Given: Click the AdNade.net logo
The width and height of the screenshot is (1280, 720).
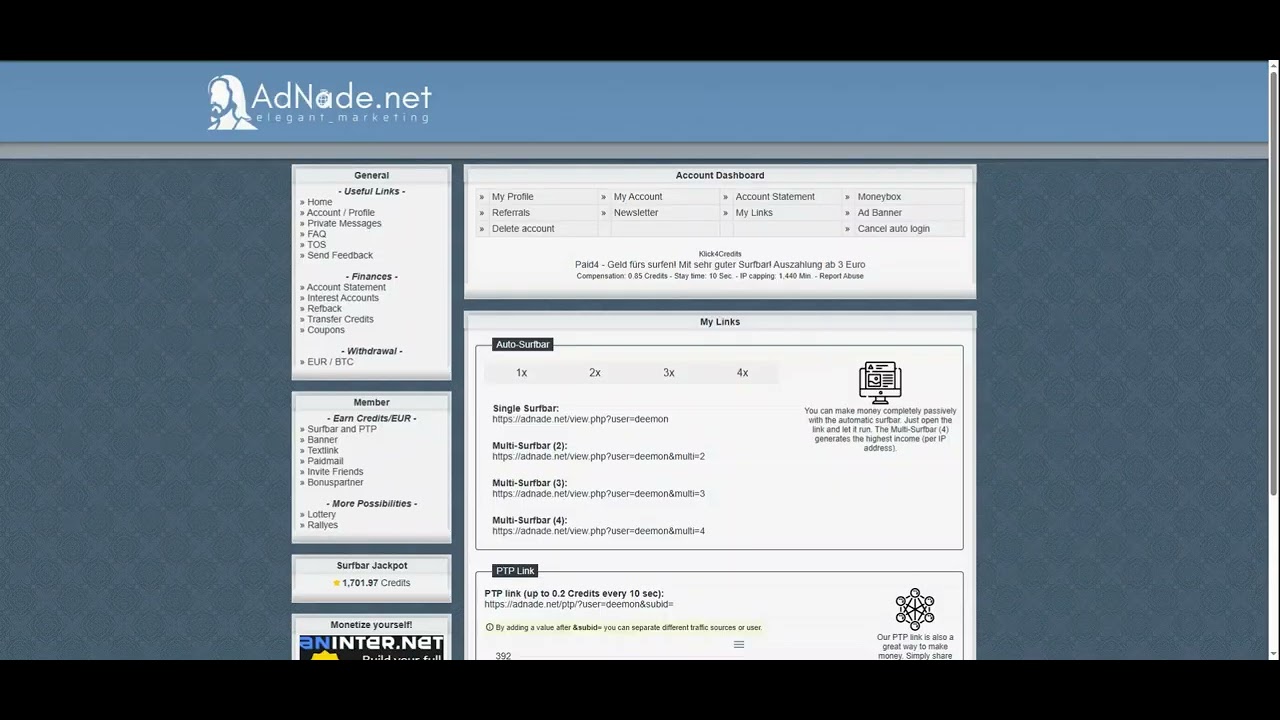Looking at the screenshot, I should 319,101.
